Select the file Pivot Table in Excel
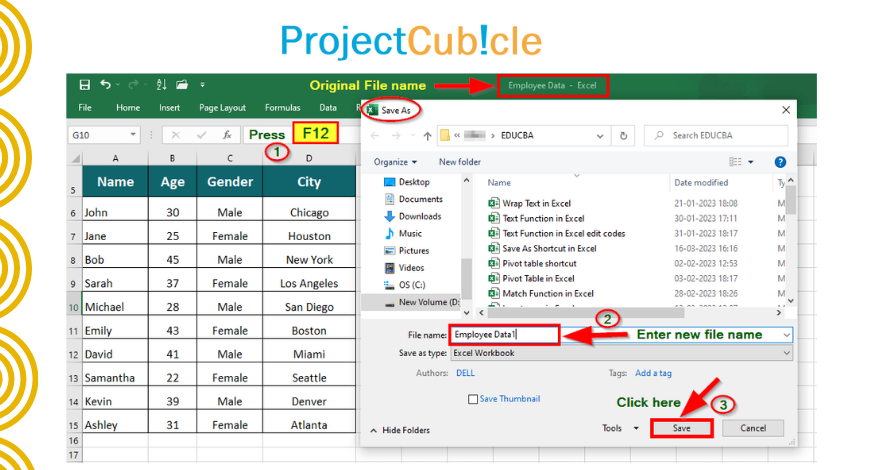 (532, 279)
